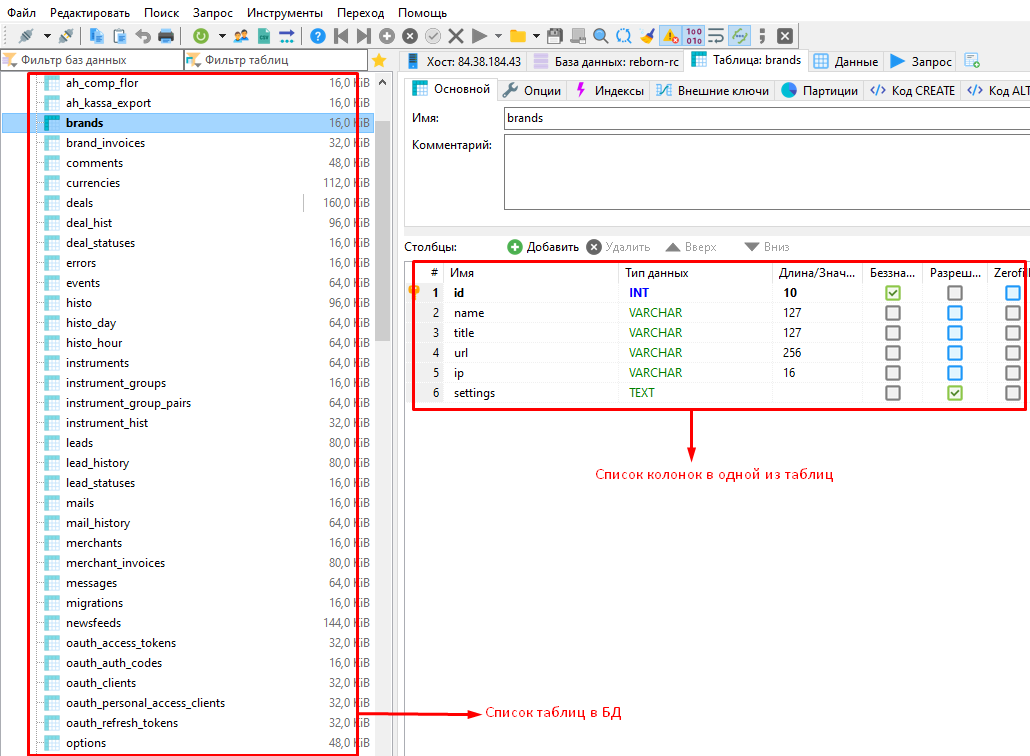
Task: Click the open SQL file folder icon
Action: pyautogui.click(x=518, y=35)
